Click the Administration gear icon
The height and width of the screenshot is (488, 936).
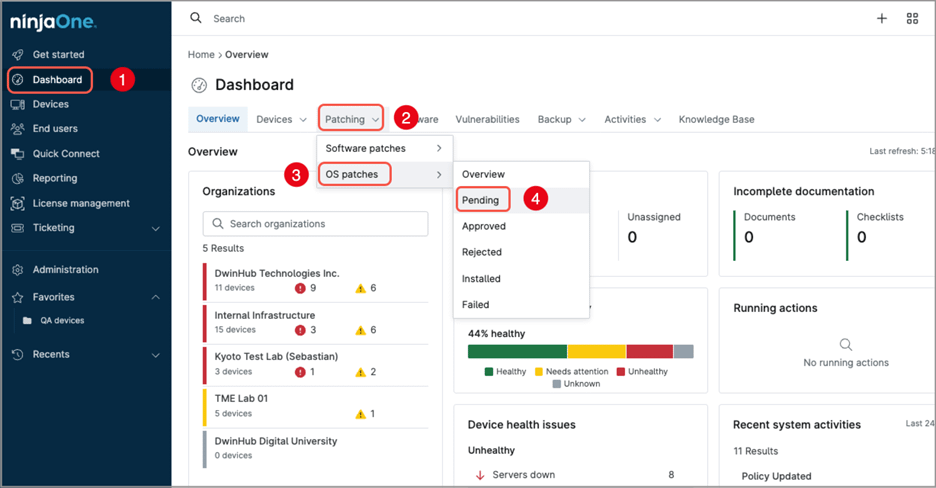tap(18, 270)
